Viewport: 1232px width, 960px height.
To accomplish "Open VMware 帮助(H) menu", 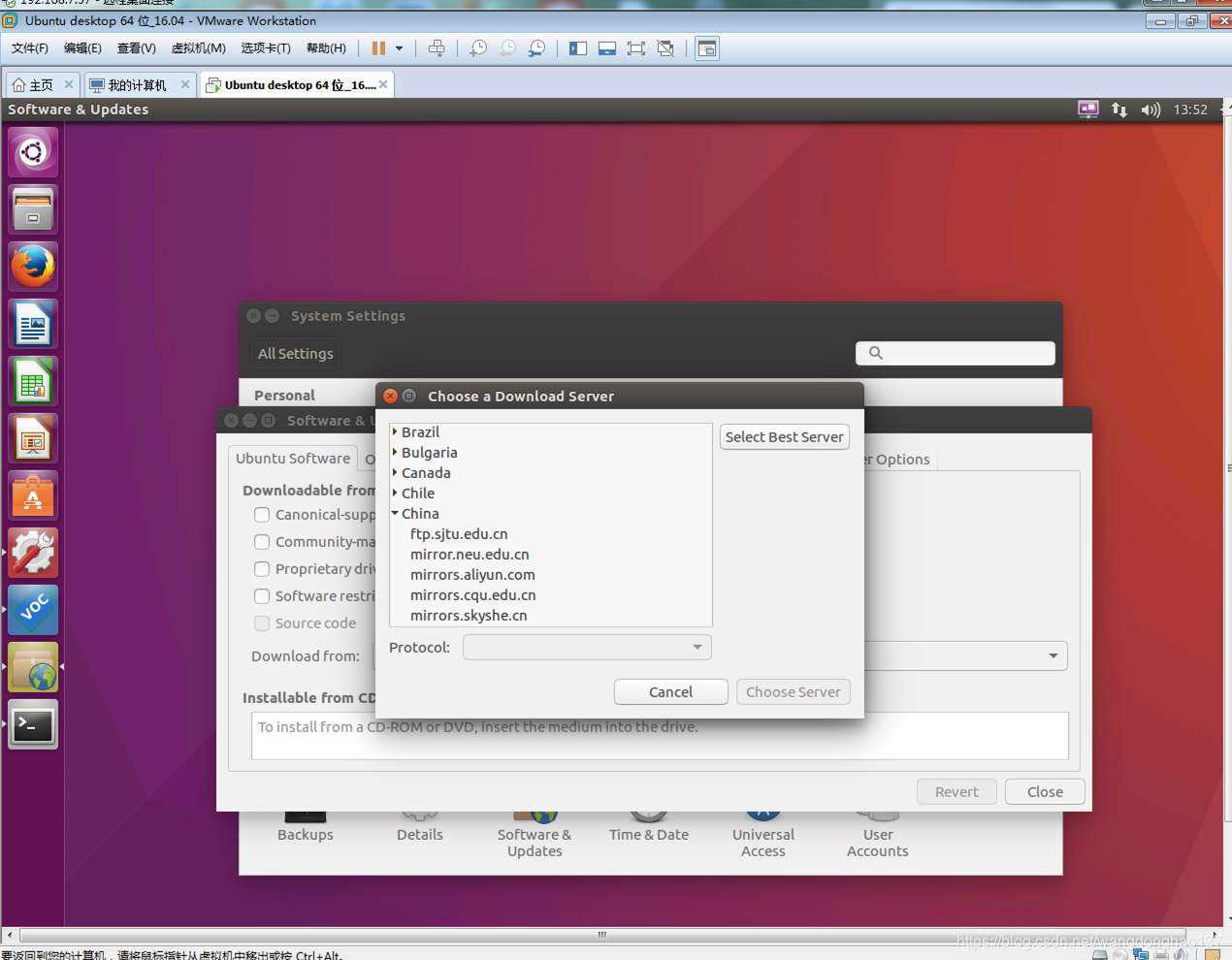I will 326,48.
